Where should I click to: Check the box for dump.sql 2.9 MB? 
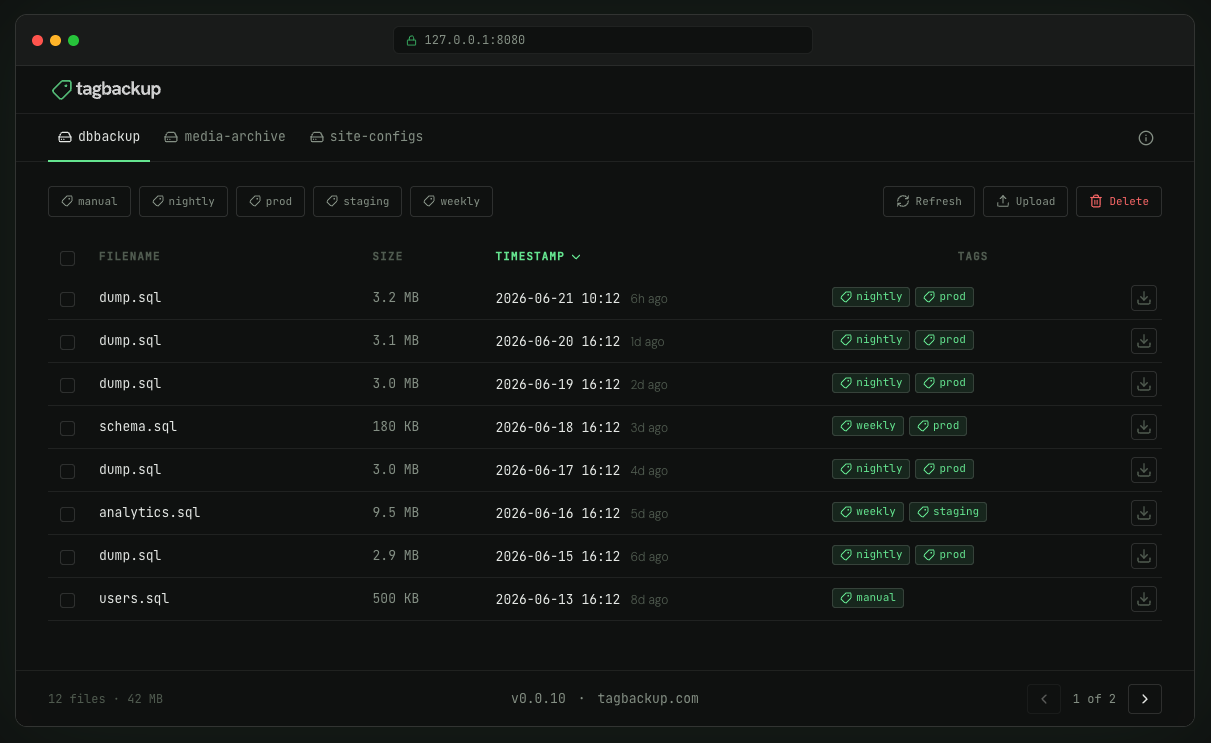click(x=67, y=557)
